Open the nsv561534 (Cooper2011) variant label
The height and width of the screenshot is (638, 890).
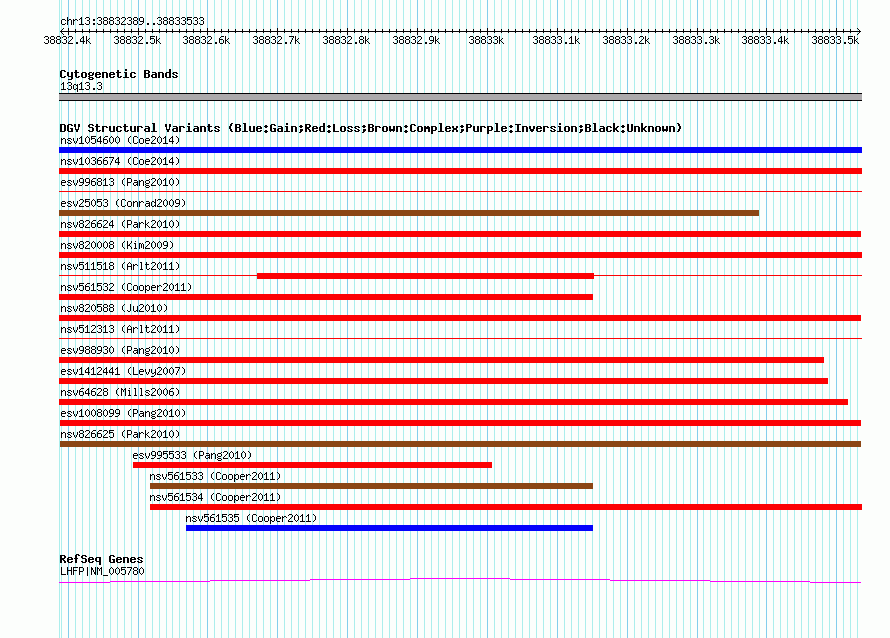[x=215, y=497]
